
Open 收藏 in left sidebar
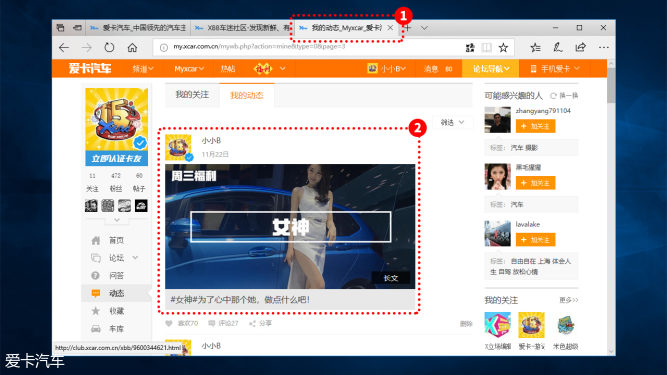coord(117,311)
